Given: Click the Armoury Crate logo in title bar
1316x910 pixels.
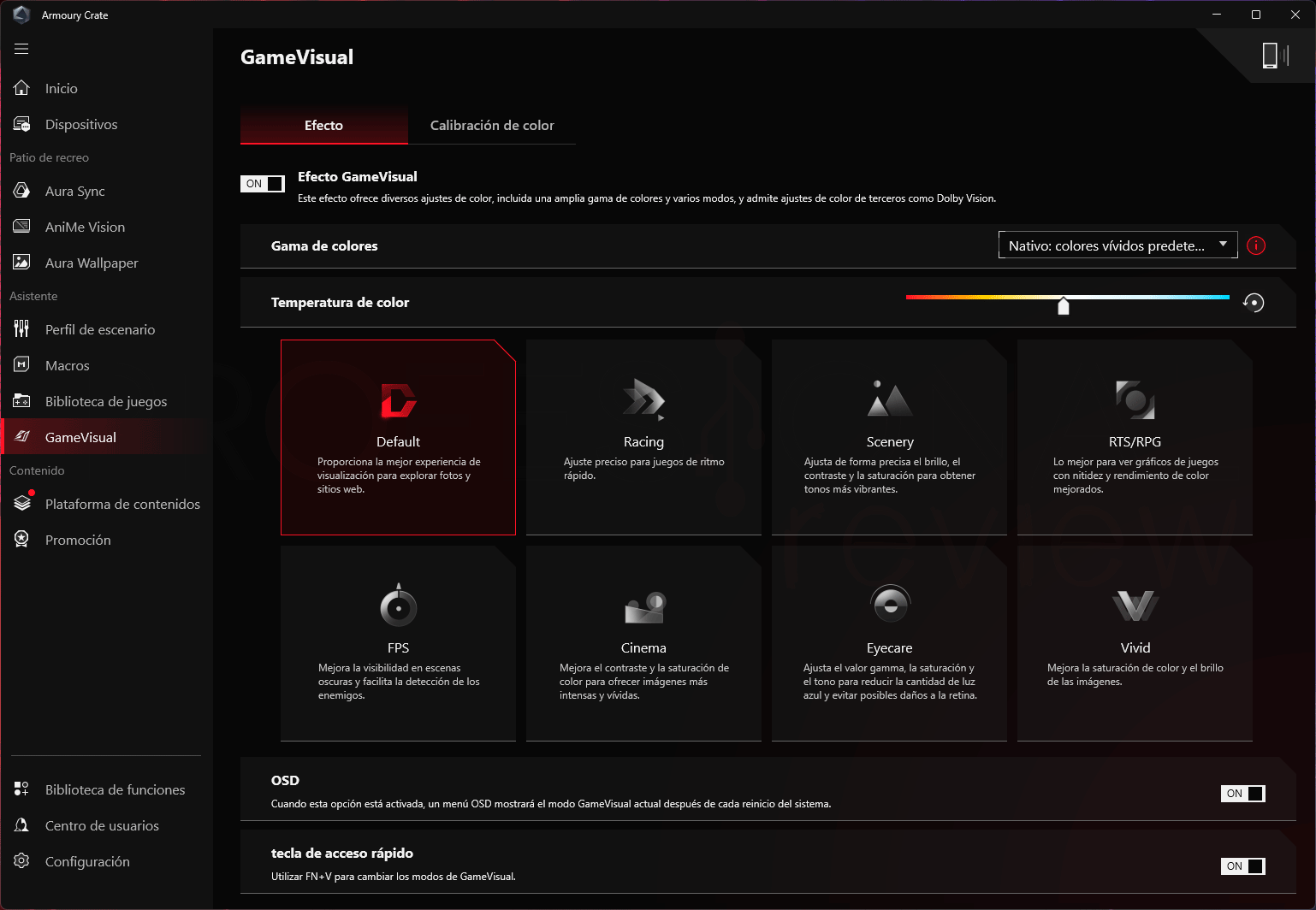Looking at the screenshot, I should coord(21,15).
